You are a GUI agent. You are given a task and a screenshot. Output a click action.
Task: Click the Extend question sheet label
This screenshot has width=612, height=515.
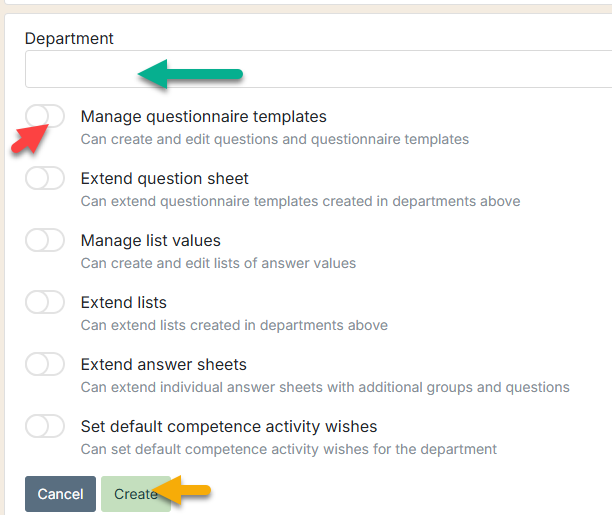[x=164, y=178]
